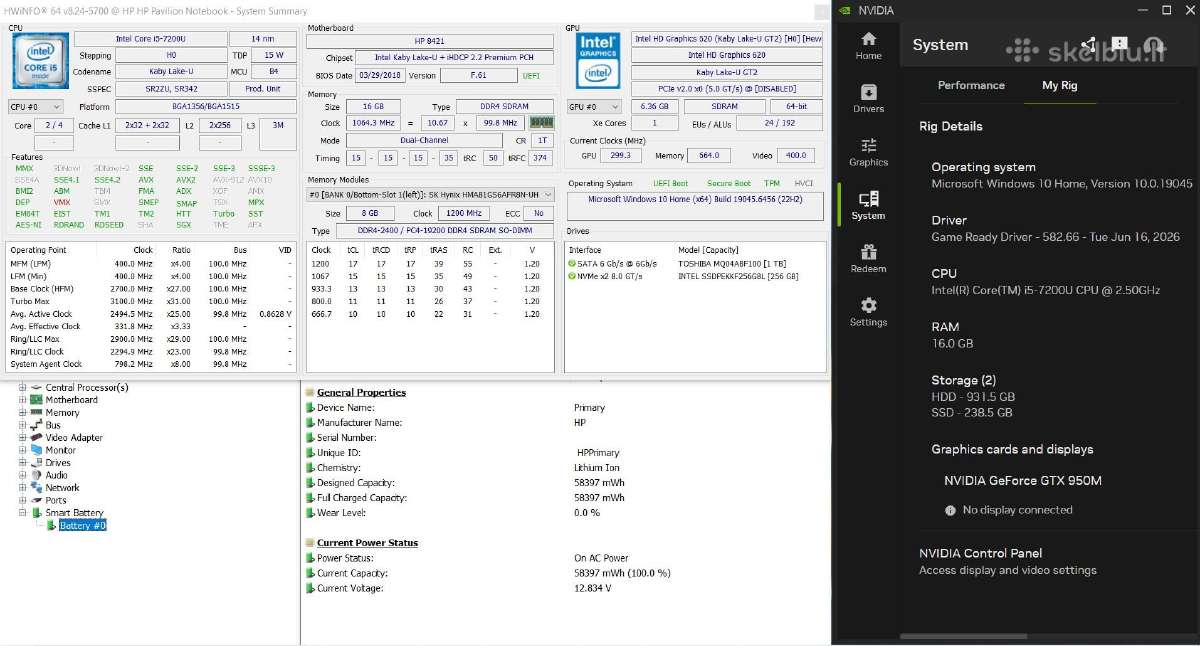The width and height of the screenshot is (1200, 646).
Task: Open Graphics in the NVIDIA sidebar
Action: pos(868,152)
